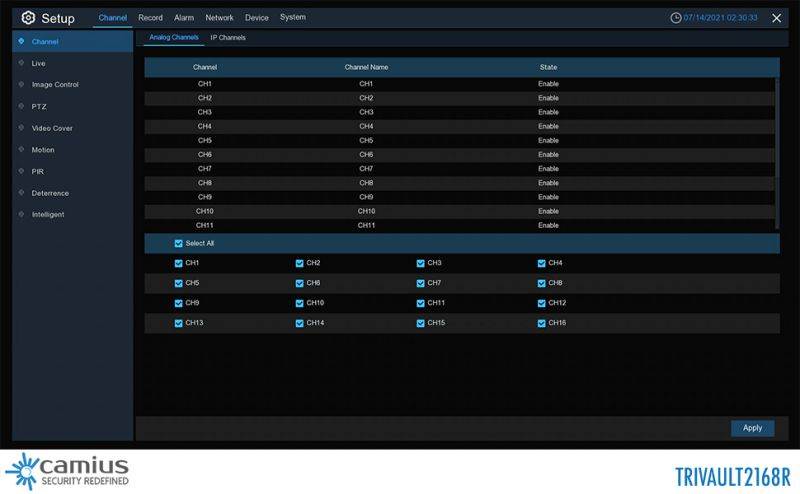
Task: Click the Deterrence sidebar bullet icon
Action: coord(21,193)
